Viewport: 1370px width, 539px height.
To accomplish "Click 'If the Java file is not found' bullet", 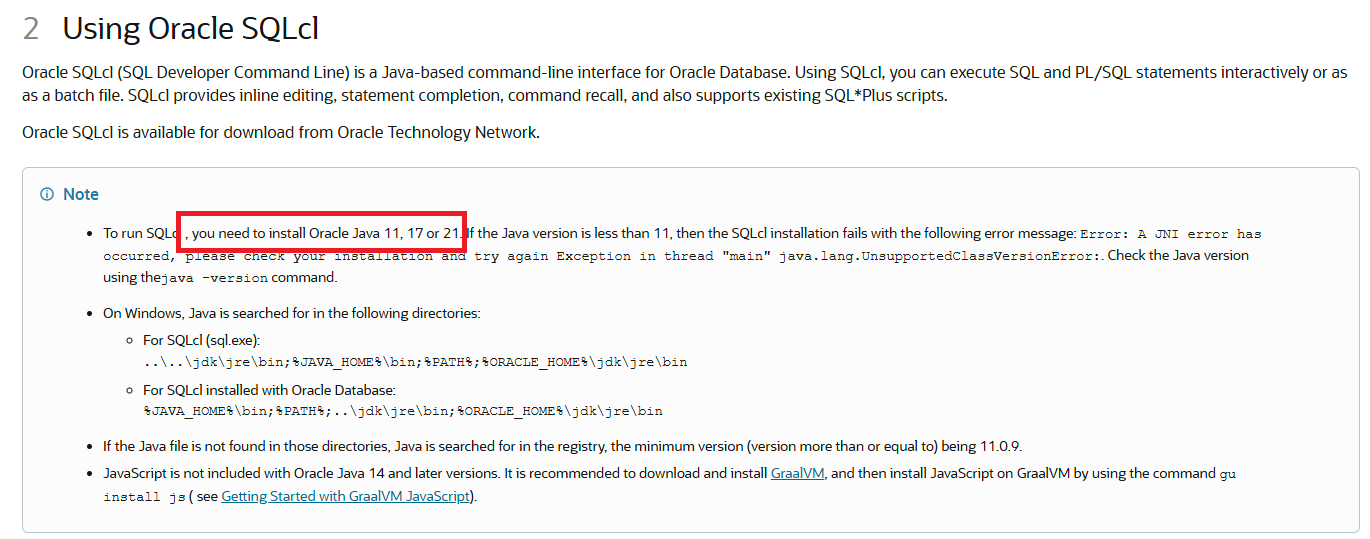I will pos(563,446).
